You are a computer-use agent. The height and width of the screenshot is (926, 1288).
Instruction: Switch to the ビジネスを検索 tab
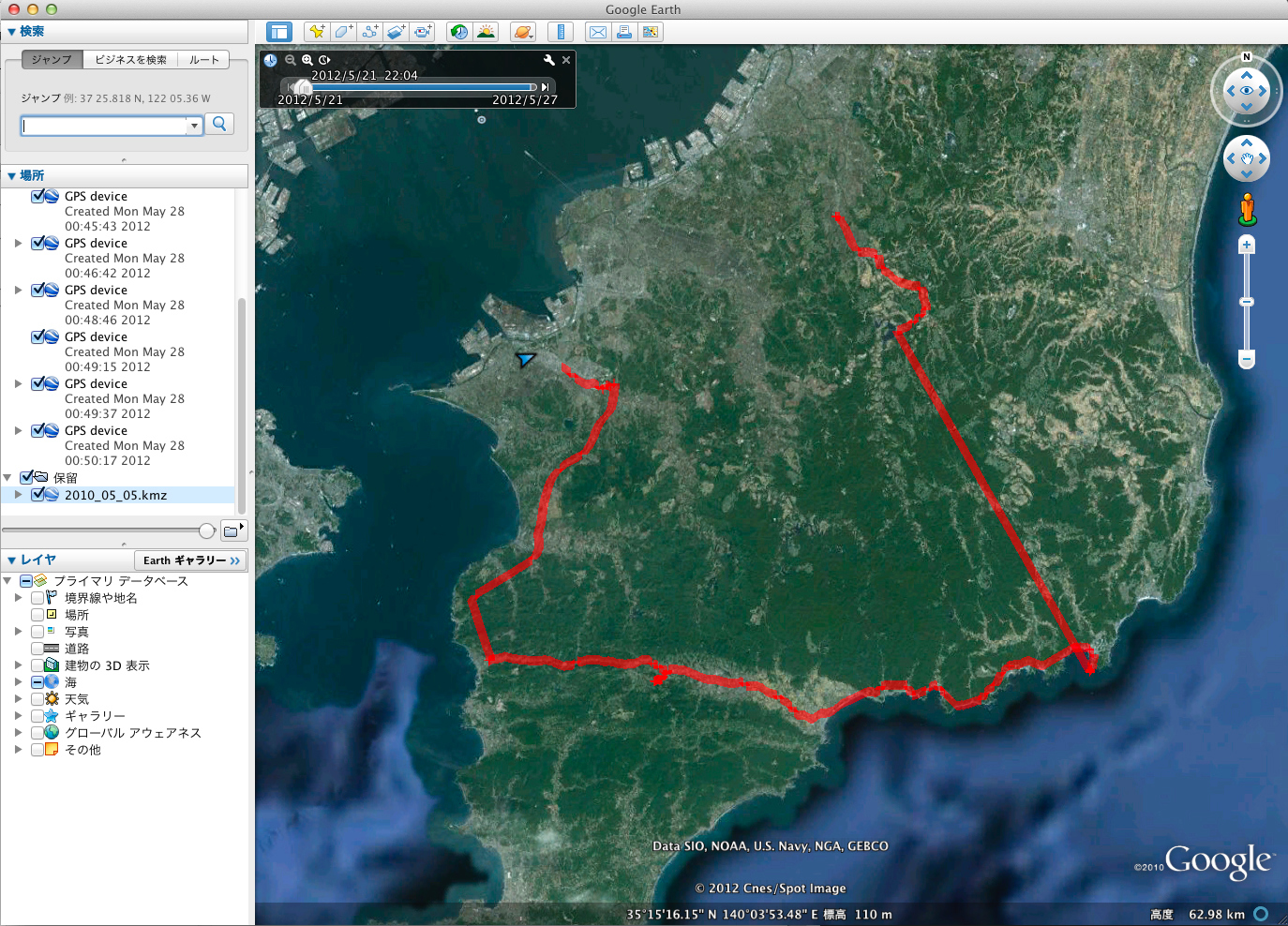click(129, 59)
